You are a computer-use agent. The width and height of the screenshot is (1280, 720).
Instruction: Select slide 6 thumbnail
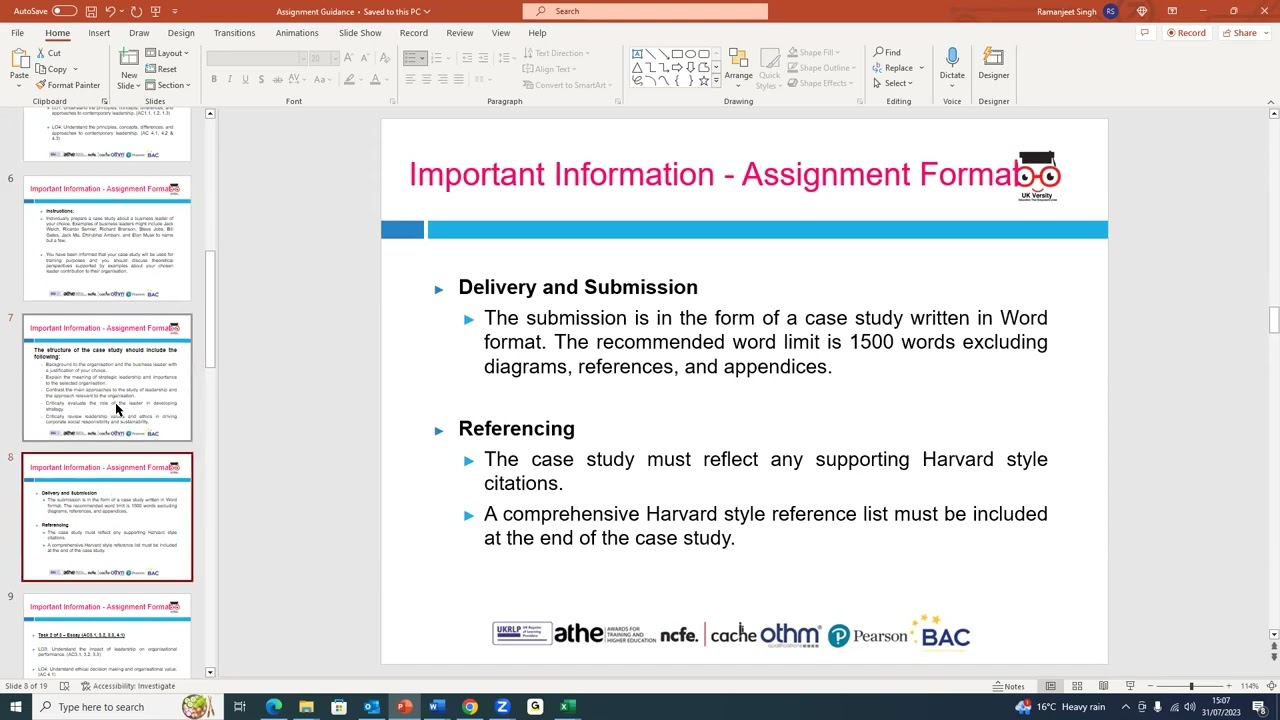pyautogui.click(x=107, y=238)
